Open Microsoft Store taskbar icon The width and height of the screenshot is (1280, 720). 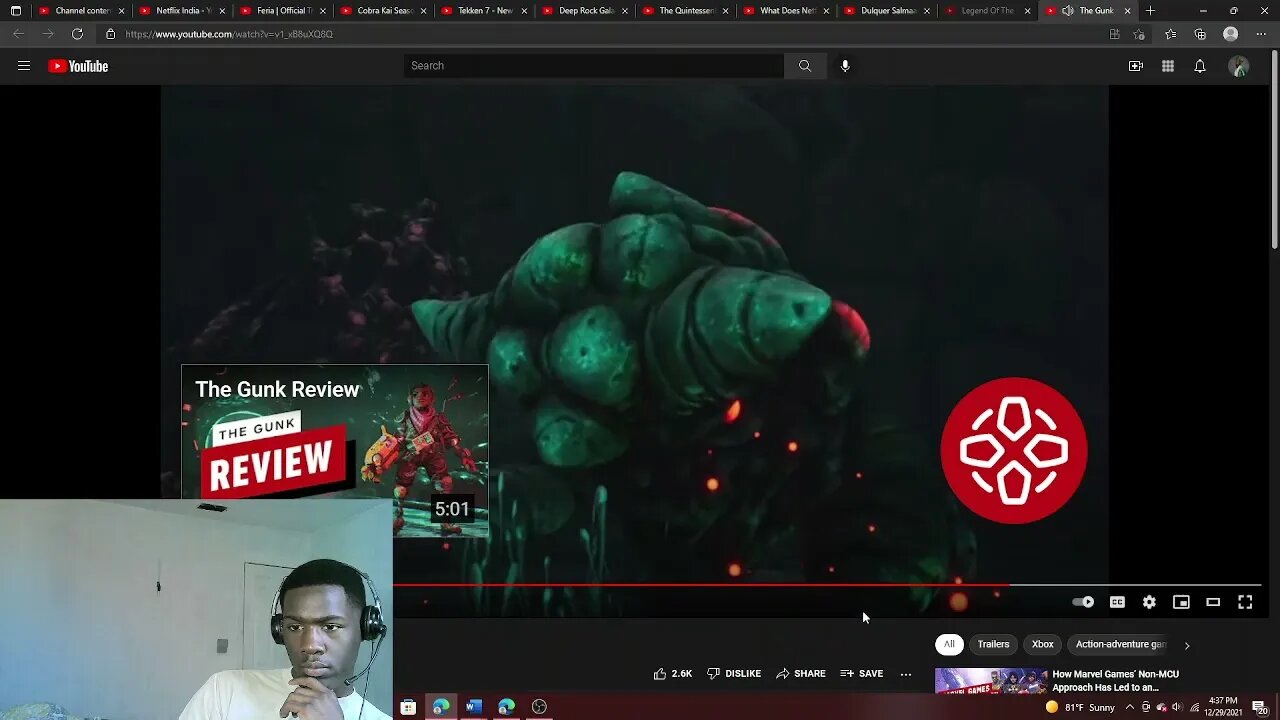[x=408, y=707]
